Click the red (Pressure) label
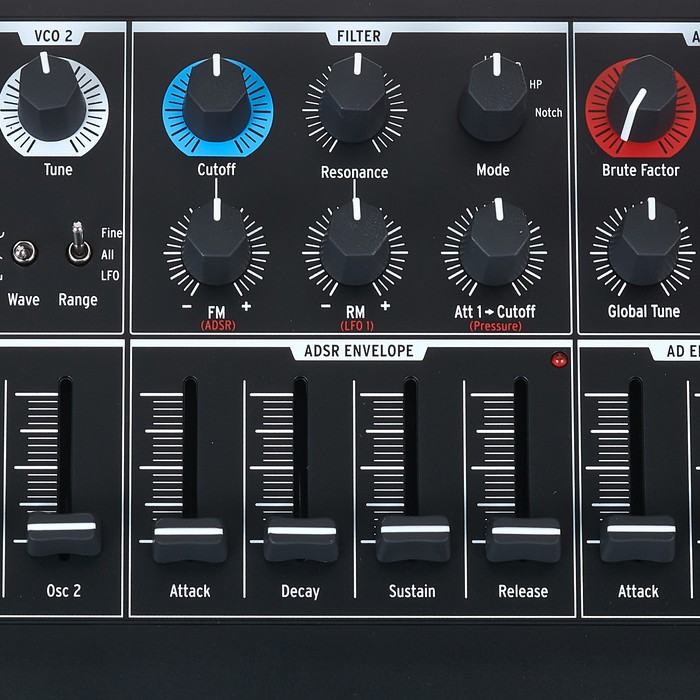The image size is (700, 700). (x=495, y=326)
